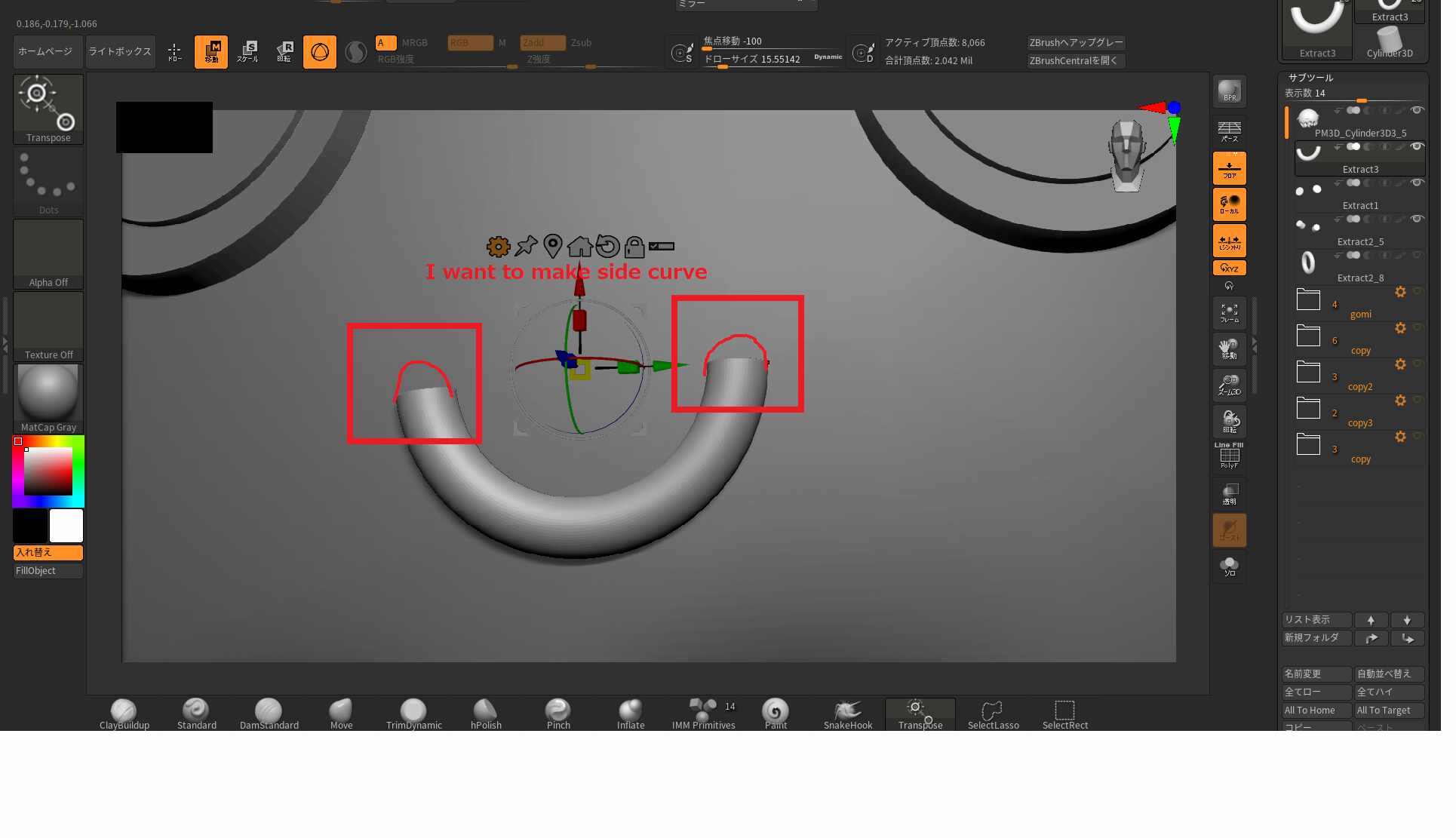Click the BPR render button
1456x838 pixels.
[x=1229, y=91]
